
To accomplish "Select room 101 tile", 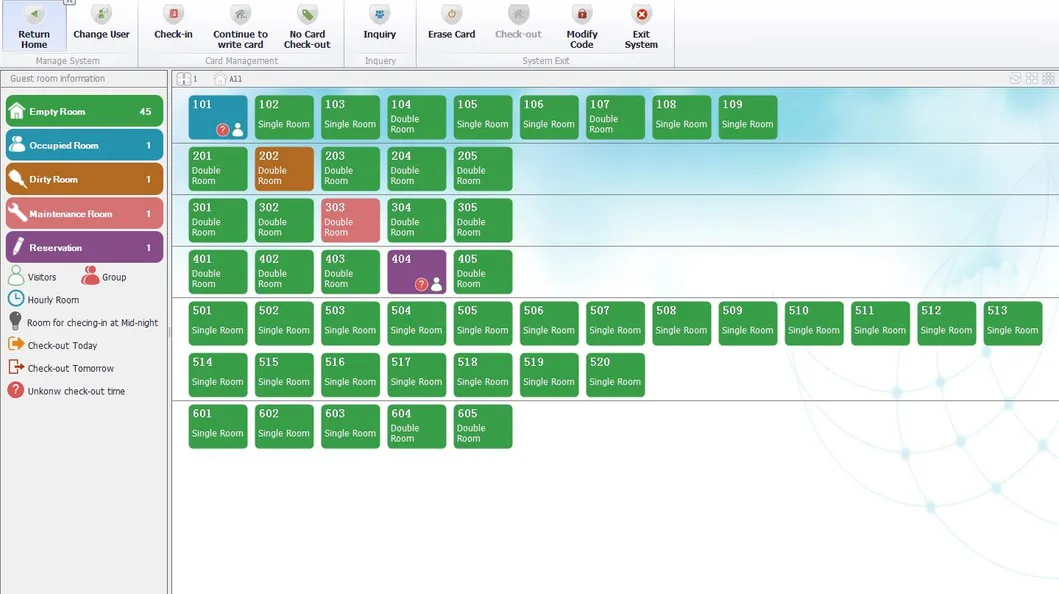I will (x=216, y=117).
